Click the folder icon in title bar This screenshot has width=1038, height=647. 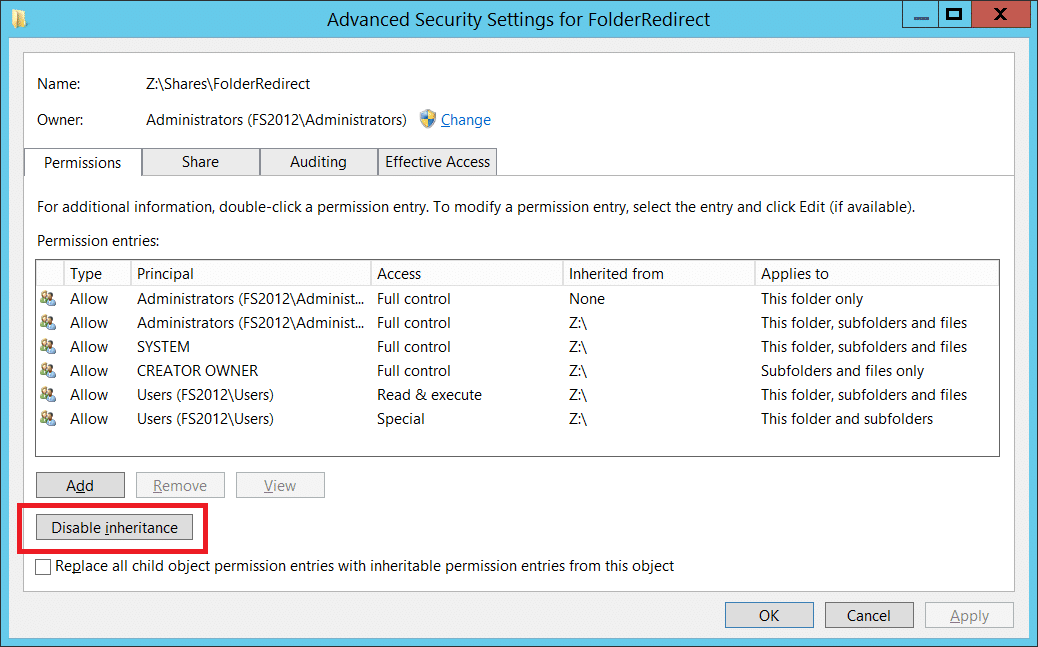tap(19, 19)
